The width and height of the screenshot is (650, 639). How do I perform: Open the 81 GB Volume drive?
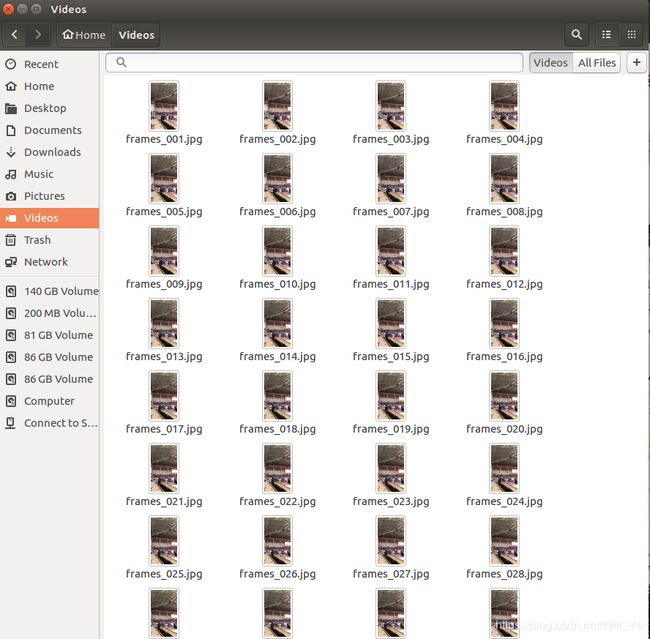point(50,335)
